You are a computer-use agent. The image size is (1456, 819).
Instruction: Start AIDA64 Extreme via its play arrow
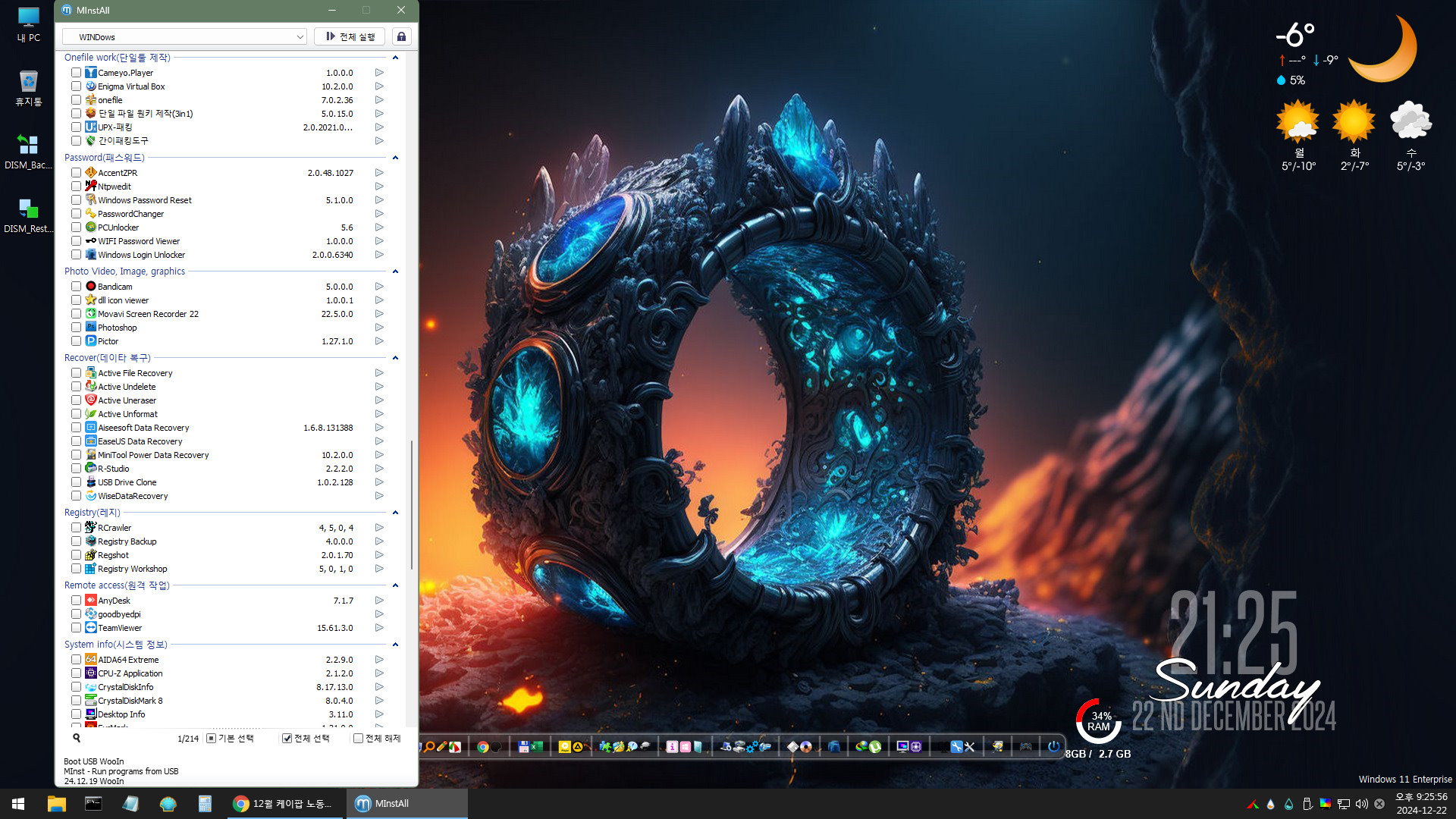coord(379,660)
